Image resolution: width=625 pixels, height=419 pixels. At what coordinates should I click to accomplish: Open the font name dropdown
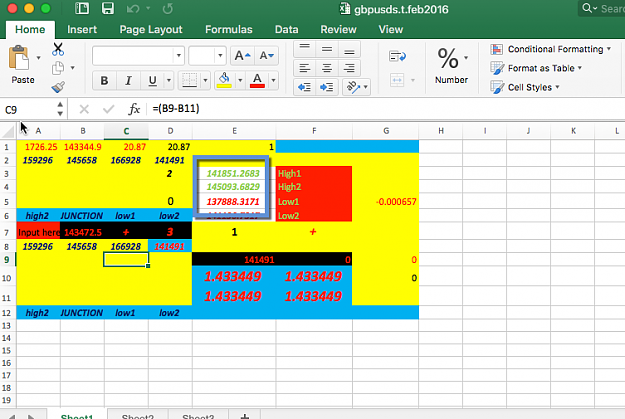pos(179,55)
